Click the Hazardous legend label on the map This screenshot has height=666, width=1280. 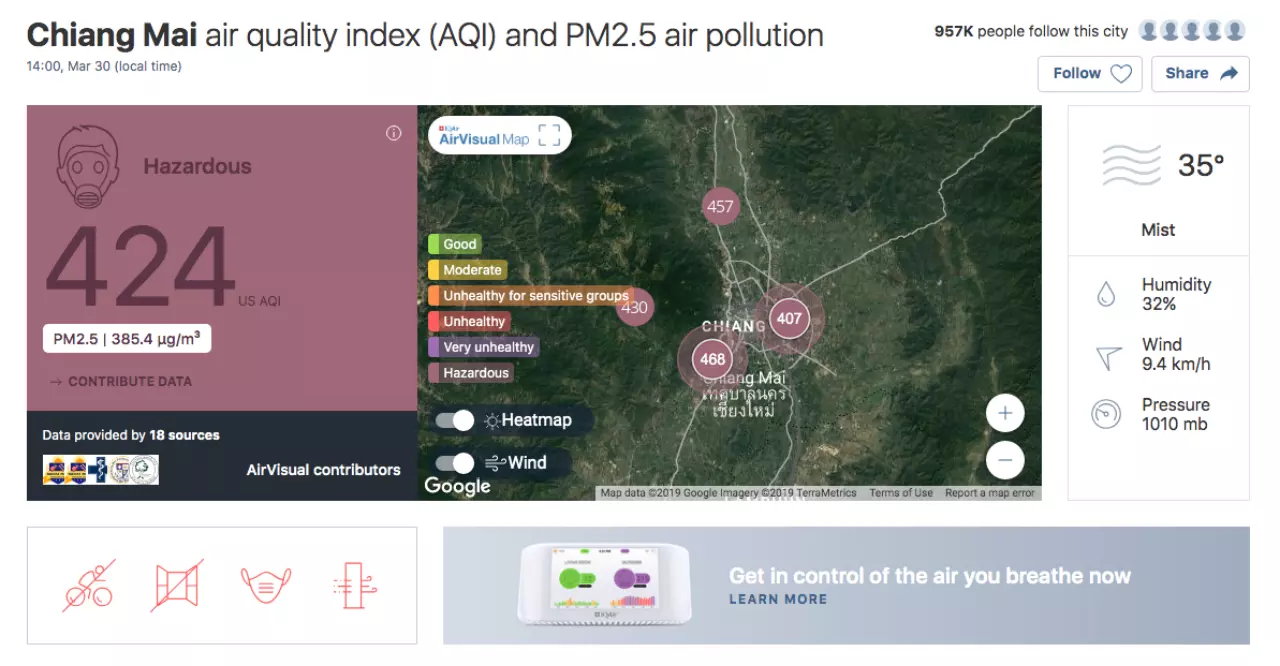click(x=471, y=373)
